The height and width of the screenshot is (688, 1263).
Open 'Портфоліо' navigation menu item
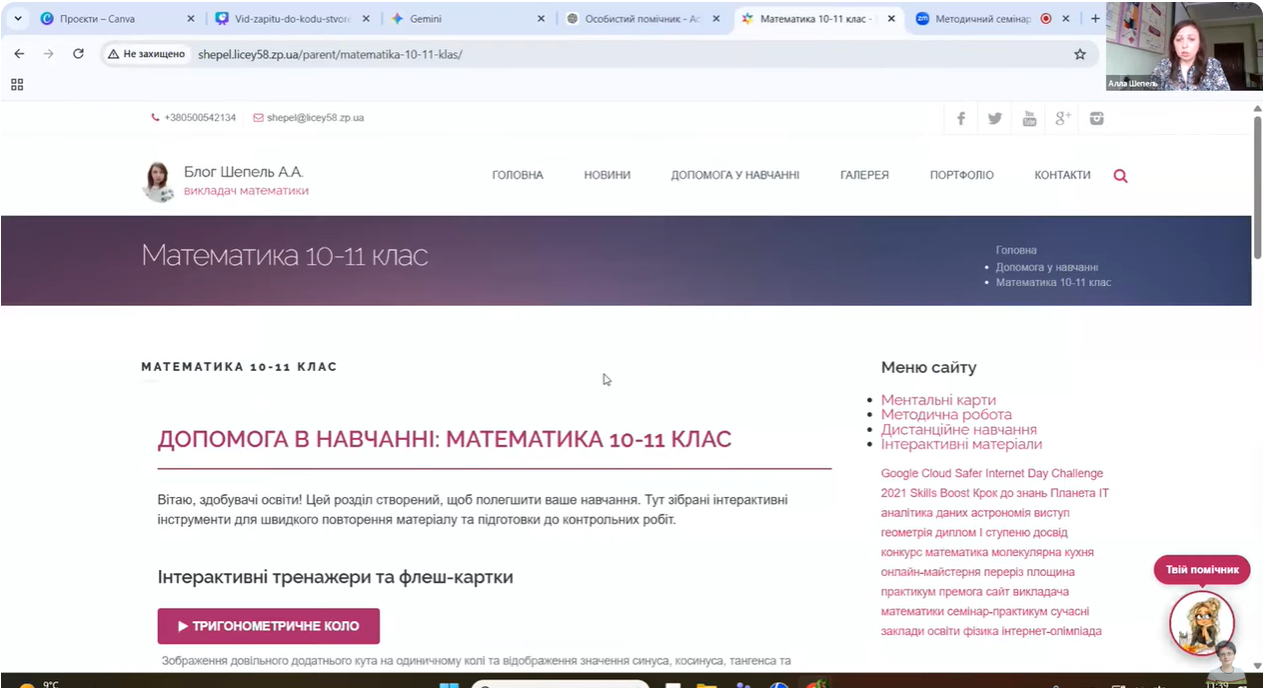[961, 175]
